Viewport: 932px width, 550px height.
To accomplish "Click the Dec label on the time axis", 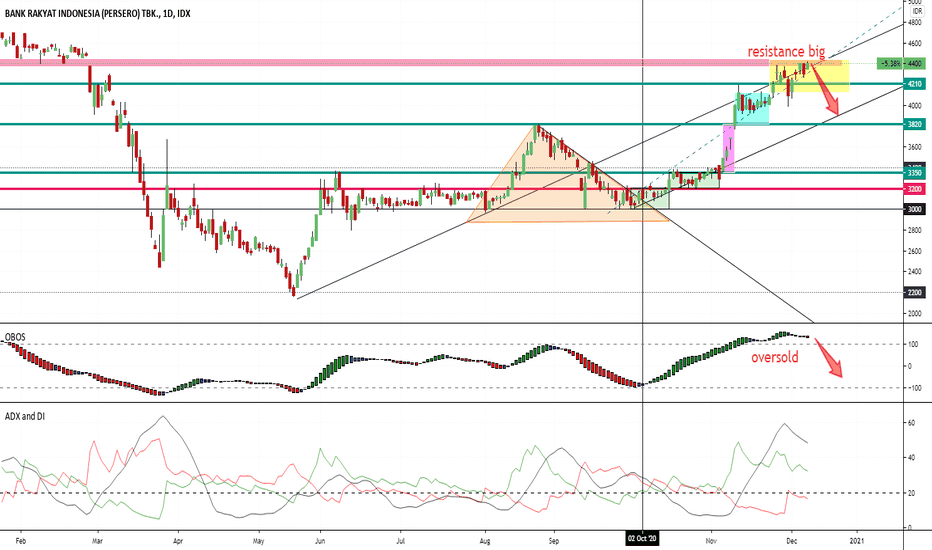I will pos(791,541).
